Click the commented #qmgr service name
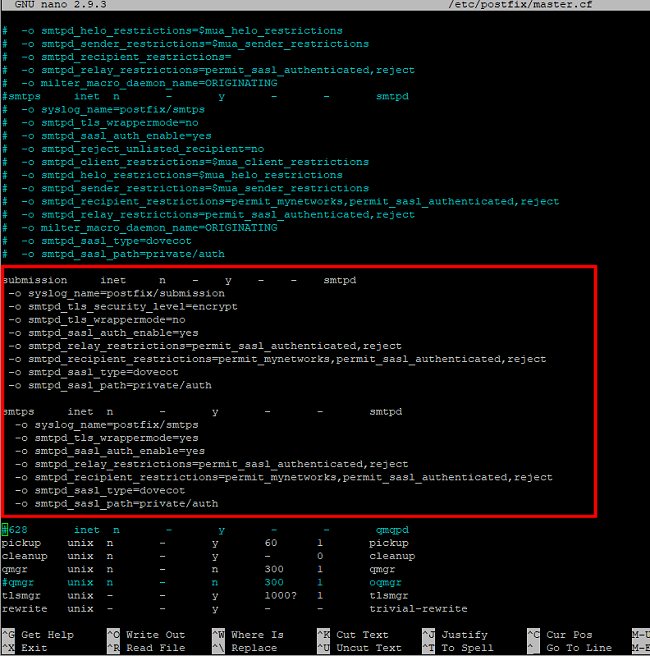650x656 pixels. (x=18, y=583)
